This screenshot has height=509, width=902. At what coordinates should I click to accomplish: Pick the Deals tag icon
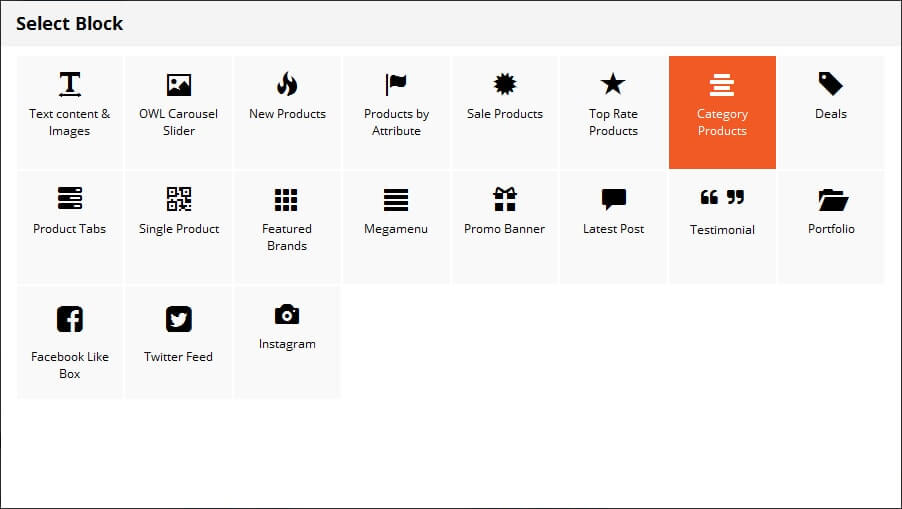(831, 84)
